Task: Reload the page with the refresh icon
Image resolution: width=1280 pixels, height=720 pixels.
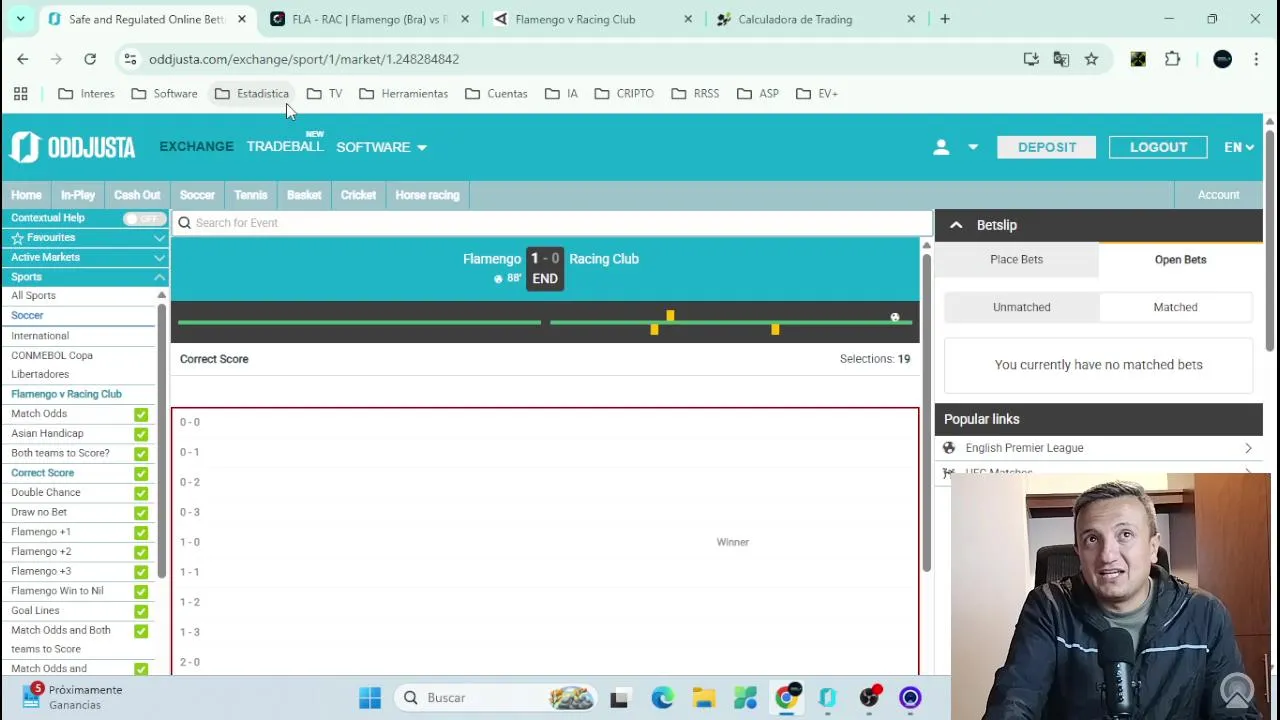Action: pyautogui.click(x=90, y=59)
